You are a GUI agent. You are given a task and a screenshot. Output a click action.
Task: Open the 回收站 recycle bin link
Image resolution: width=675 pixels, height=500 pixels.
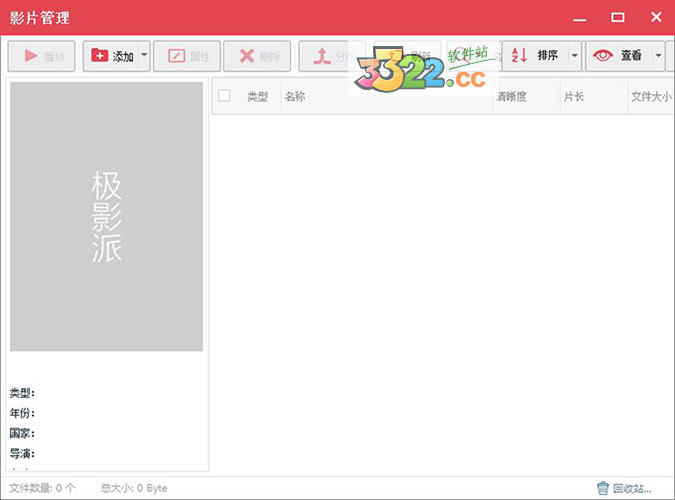pos(632,488)
